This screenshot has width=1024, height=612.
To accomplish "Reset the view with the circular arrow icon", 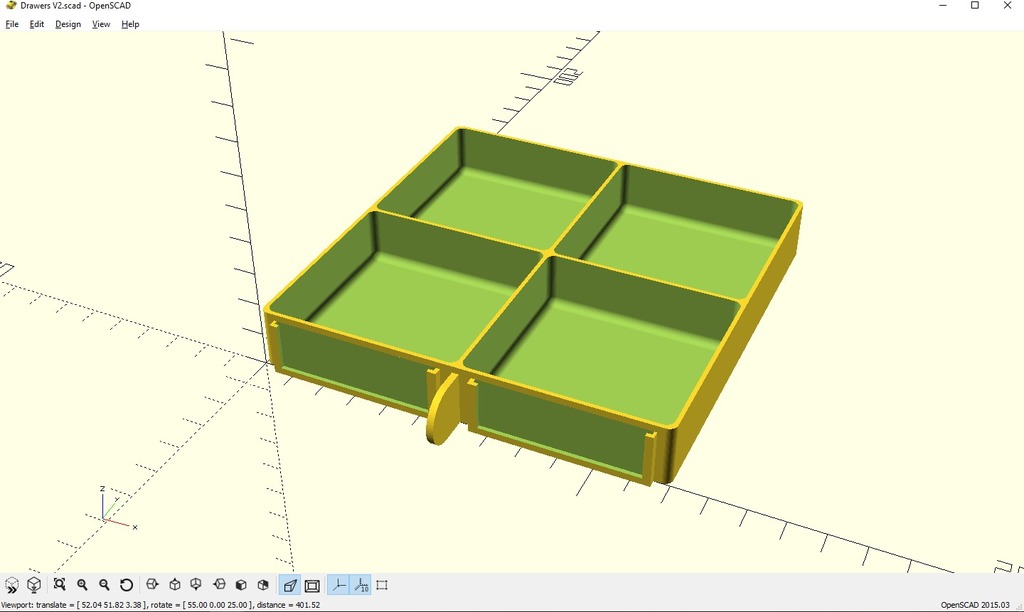I will (127, 585).
